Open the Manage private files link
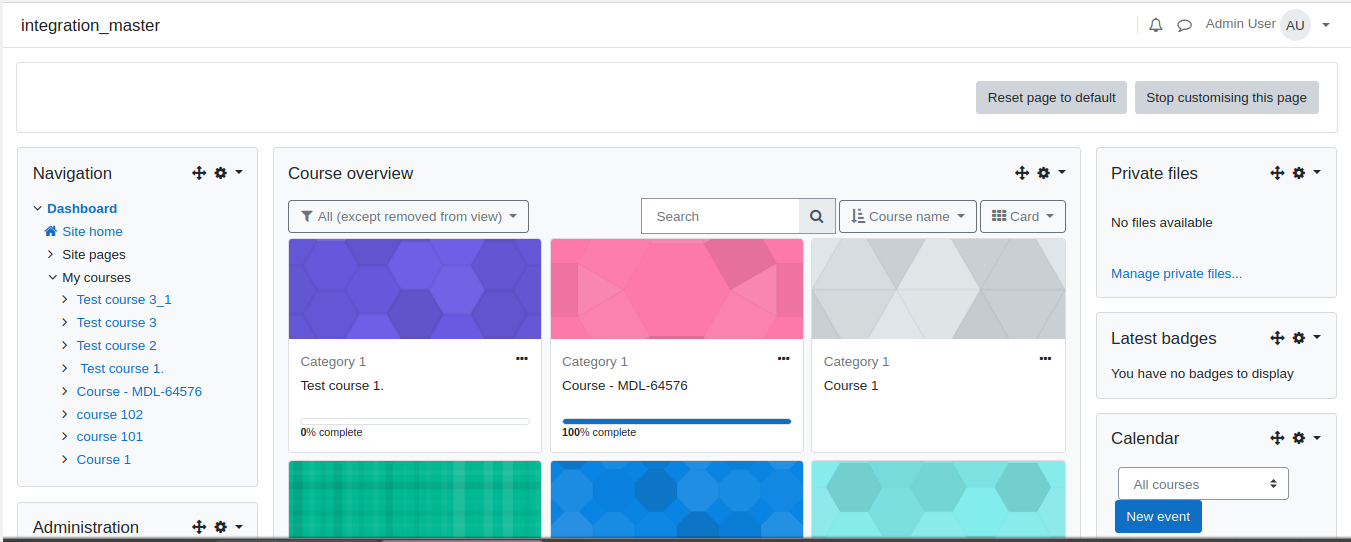 click(1176, 273)
